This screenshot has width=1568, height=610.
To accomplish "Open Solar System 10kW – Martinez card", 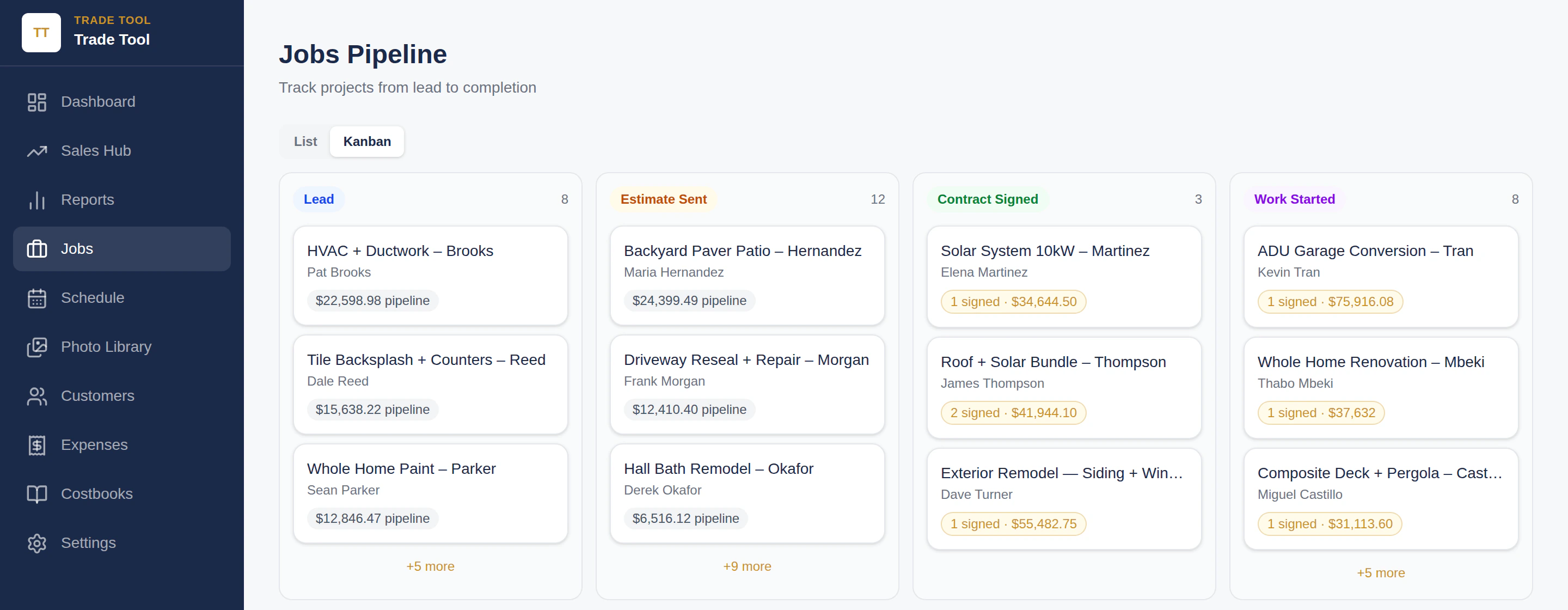I will pos(1064,277).
